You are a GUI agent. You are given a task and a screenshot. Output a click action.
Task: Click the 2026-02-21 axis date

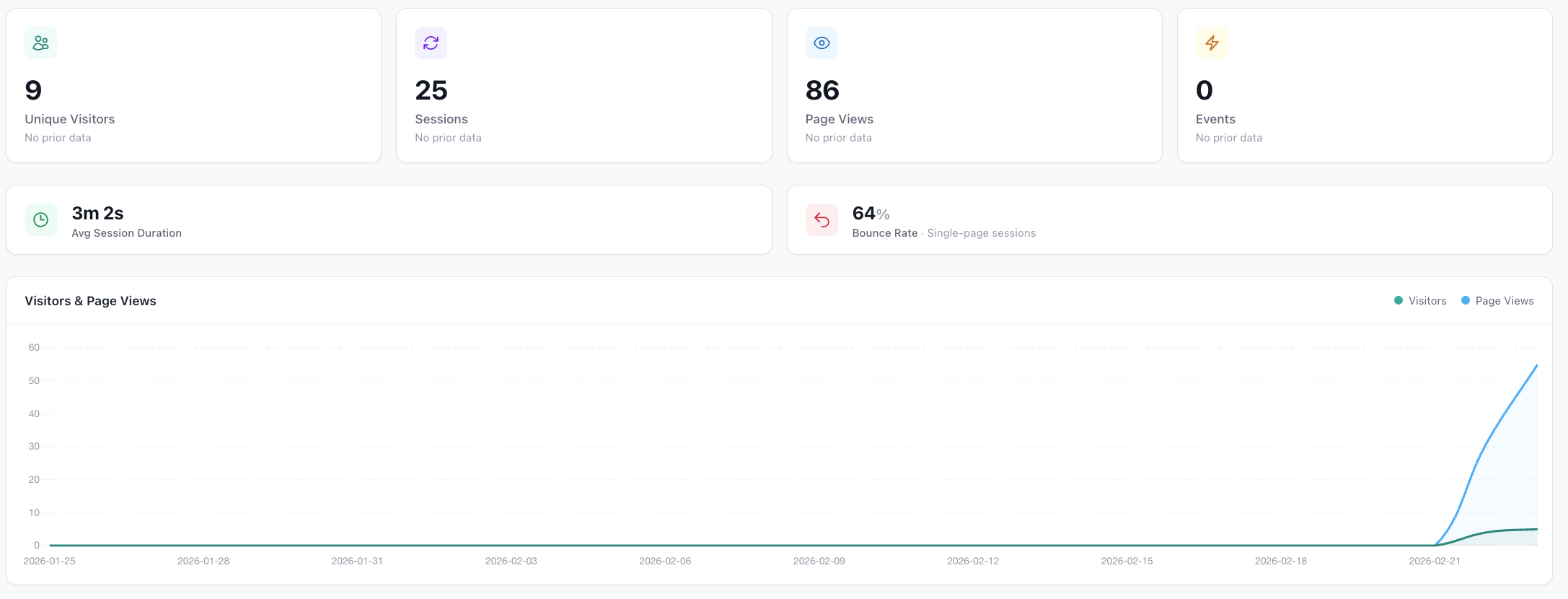pyautogui.click(x=1435, y=561)
